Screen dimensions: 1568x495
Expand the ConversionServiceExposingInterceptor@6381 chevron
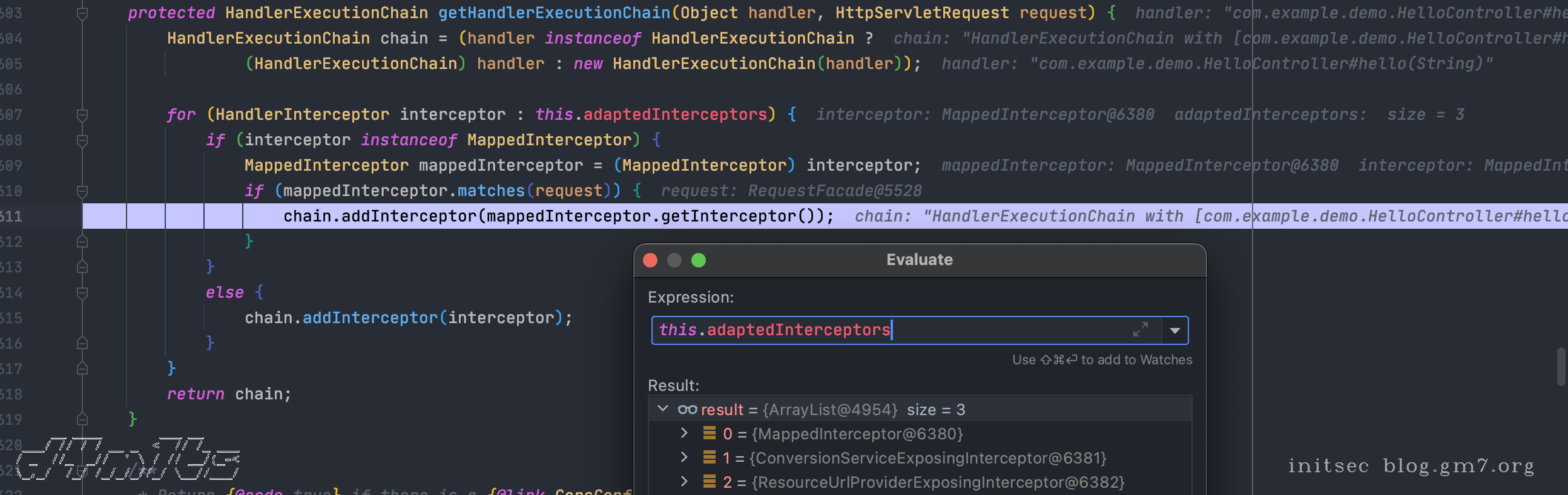(684, 457)
